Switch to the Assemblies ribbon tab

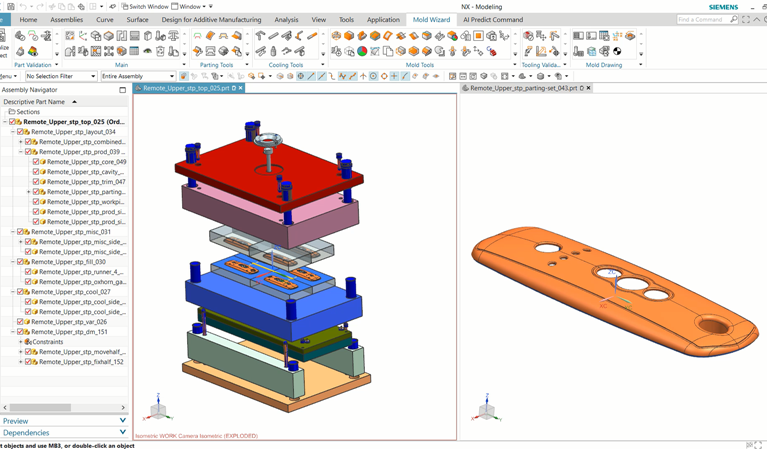point(67,20)
